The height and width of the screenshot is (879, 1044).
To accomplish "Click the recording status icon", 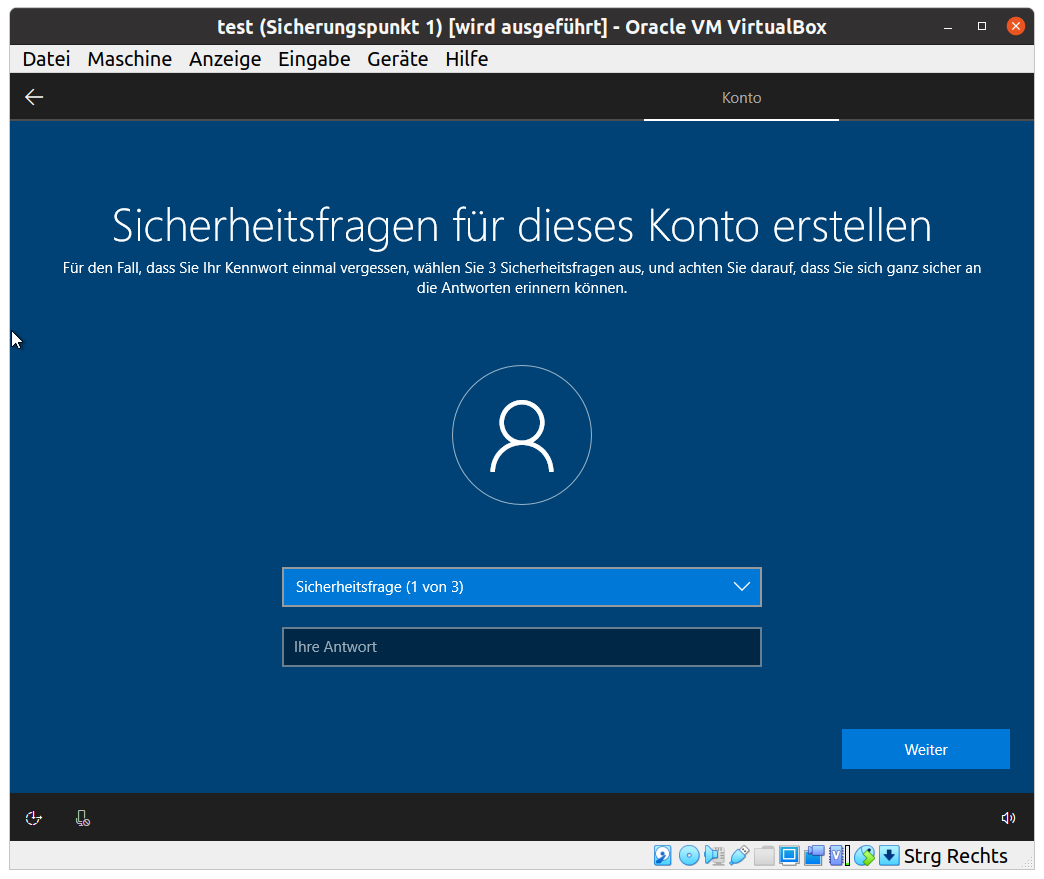I will 814,855.
